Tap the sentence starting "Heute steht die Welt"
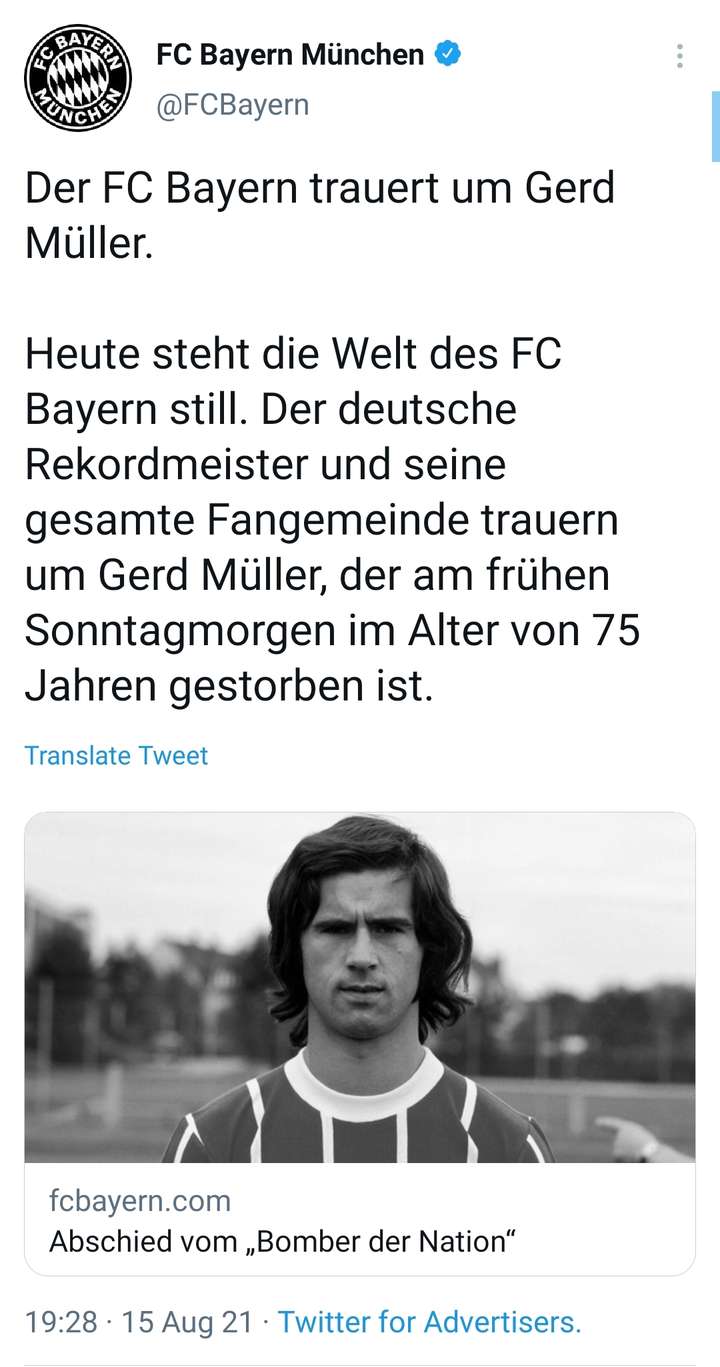This screenshot has width=720, height=1367. coord(293,355)
